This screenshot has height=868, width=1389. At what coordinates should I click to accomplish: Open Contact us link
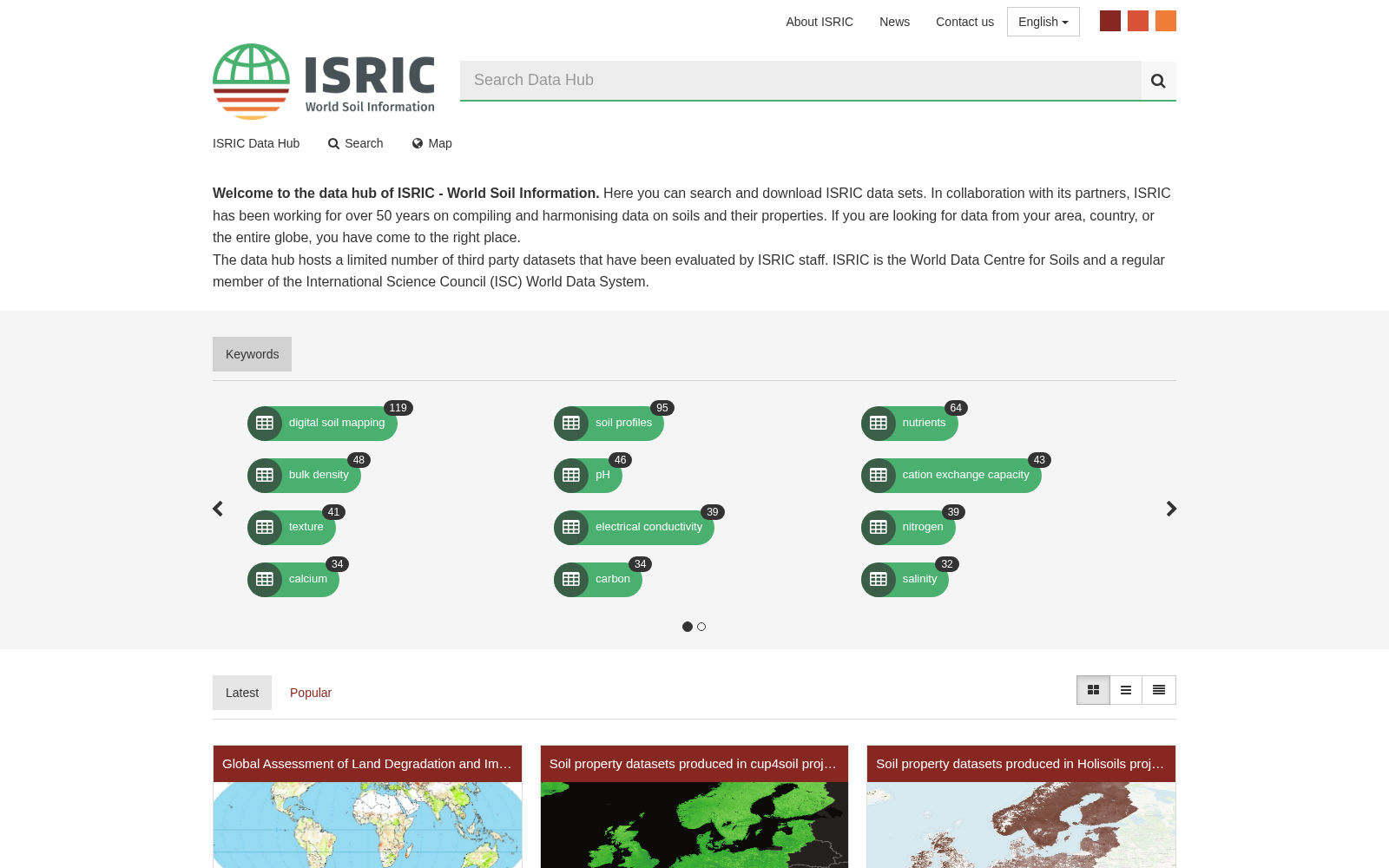tap(964, 22)
